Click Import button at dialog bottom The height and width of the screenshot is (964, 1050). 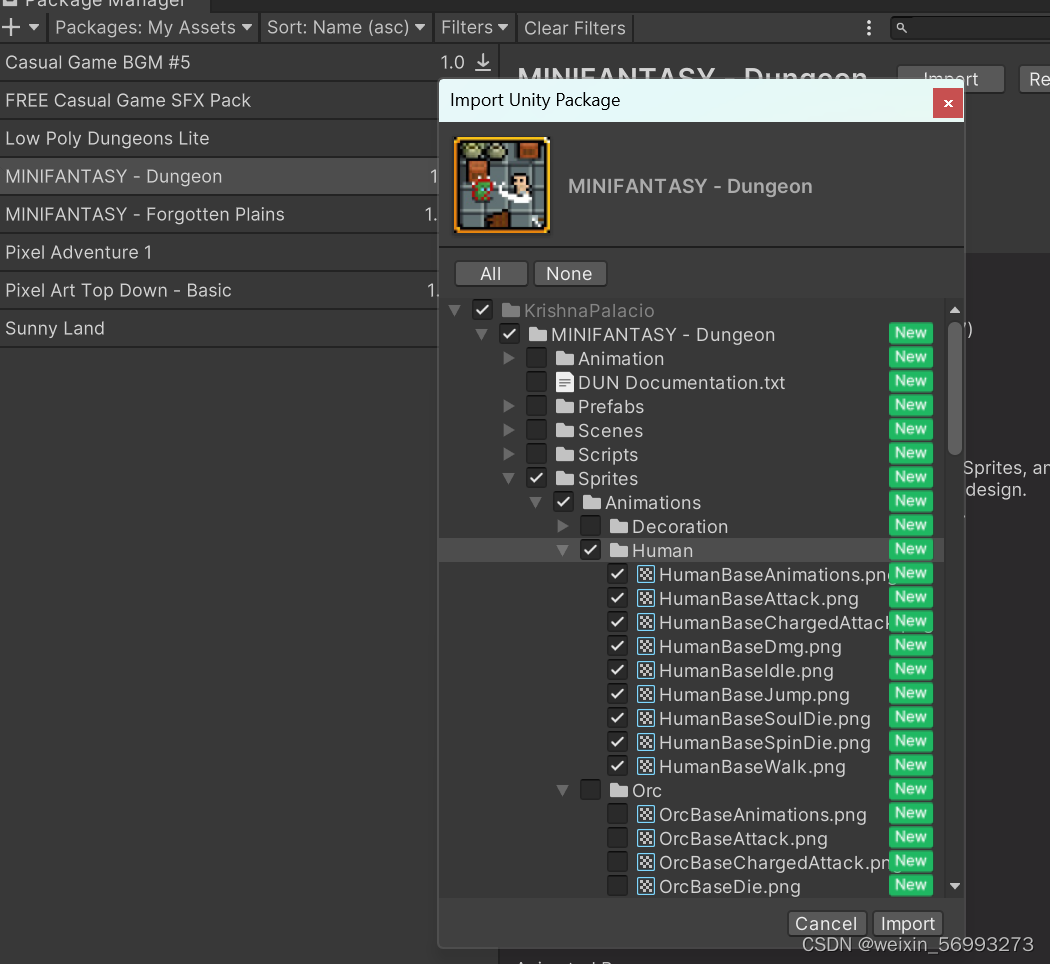pyautogui.click(x=907, y=924)
